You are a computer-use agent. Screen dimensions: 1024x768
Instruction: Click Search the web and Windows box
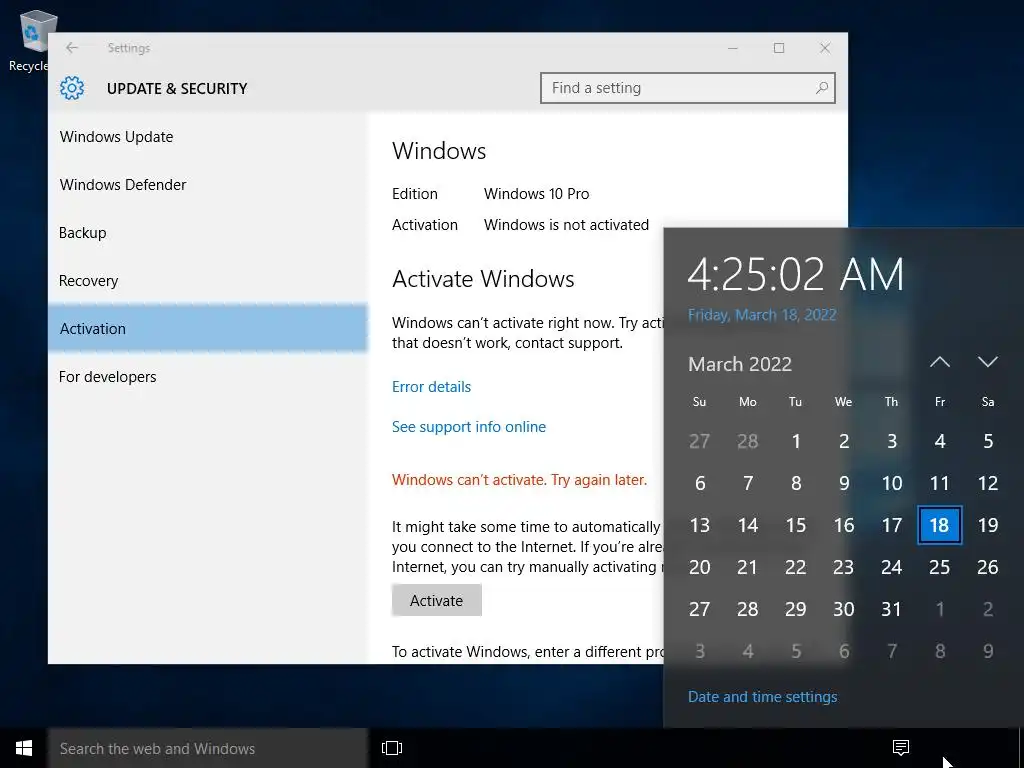click(208, 748)
